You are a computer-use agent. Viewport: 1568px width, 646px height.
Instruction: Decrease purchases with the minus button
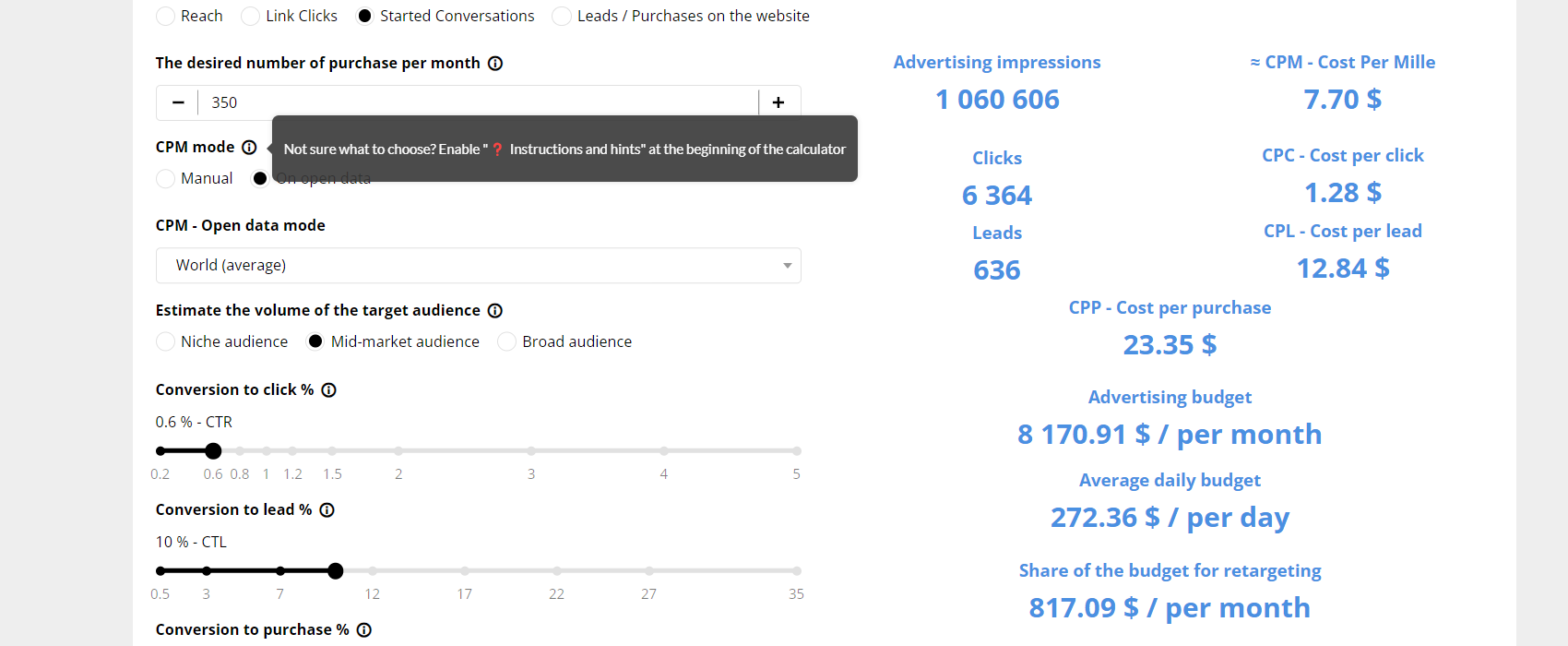tap(178, 102)
